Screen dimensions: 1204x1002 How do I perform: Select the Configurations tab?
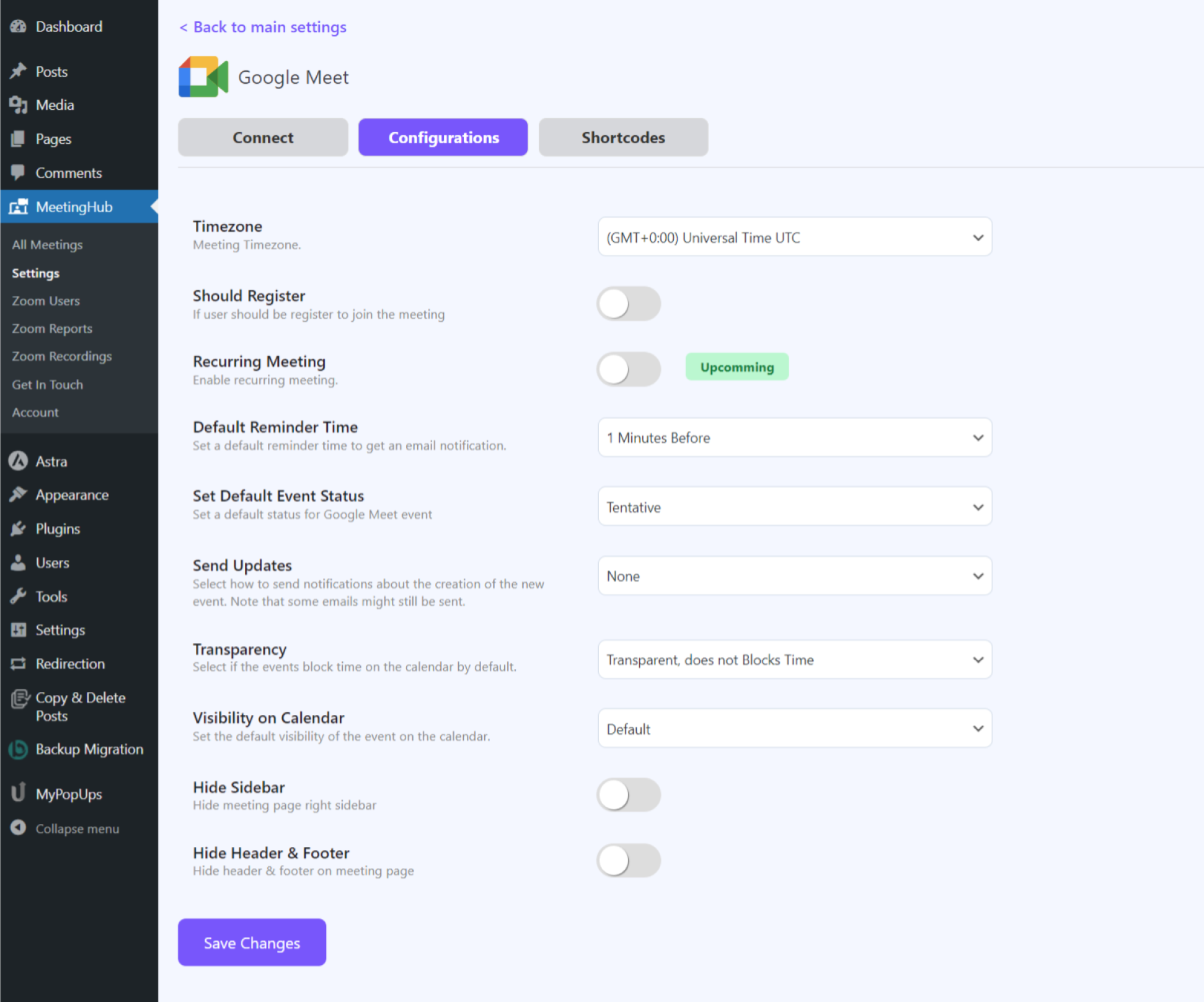(x=443, y=137)
